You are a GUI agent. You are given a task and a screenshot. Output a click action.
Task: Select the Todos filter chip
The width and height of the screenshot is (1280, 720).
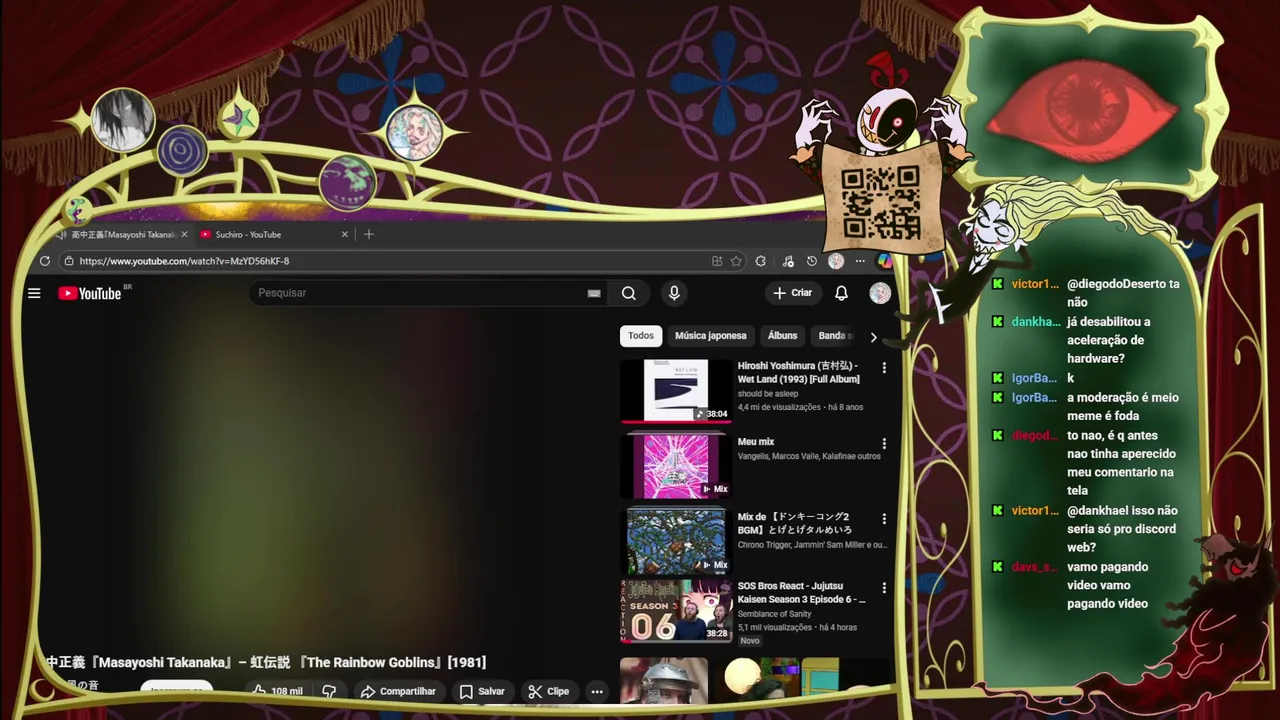coord(641,336)
